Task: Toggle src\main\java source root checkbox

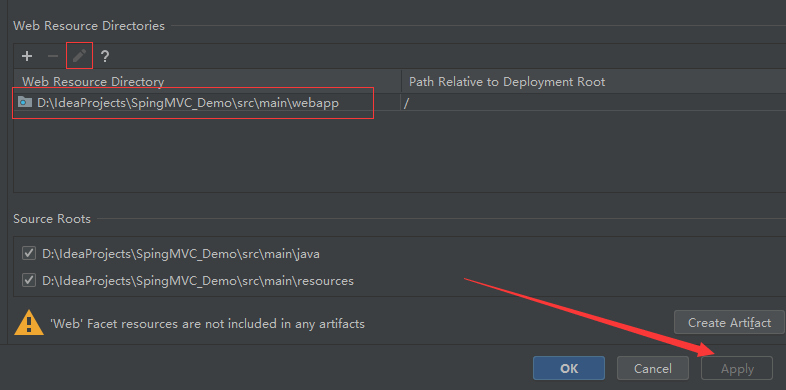Action: 29,254
